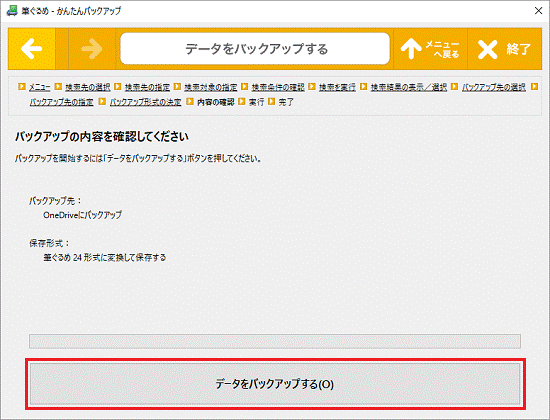Click the バックアップの内容を確認してください heading
This screenshot has width=550, height=420.
click(102, 136)
